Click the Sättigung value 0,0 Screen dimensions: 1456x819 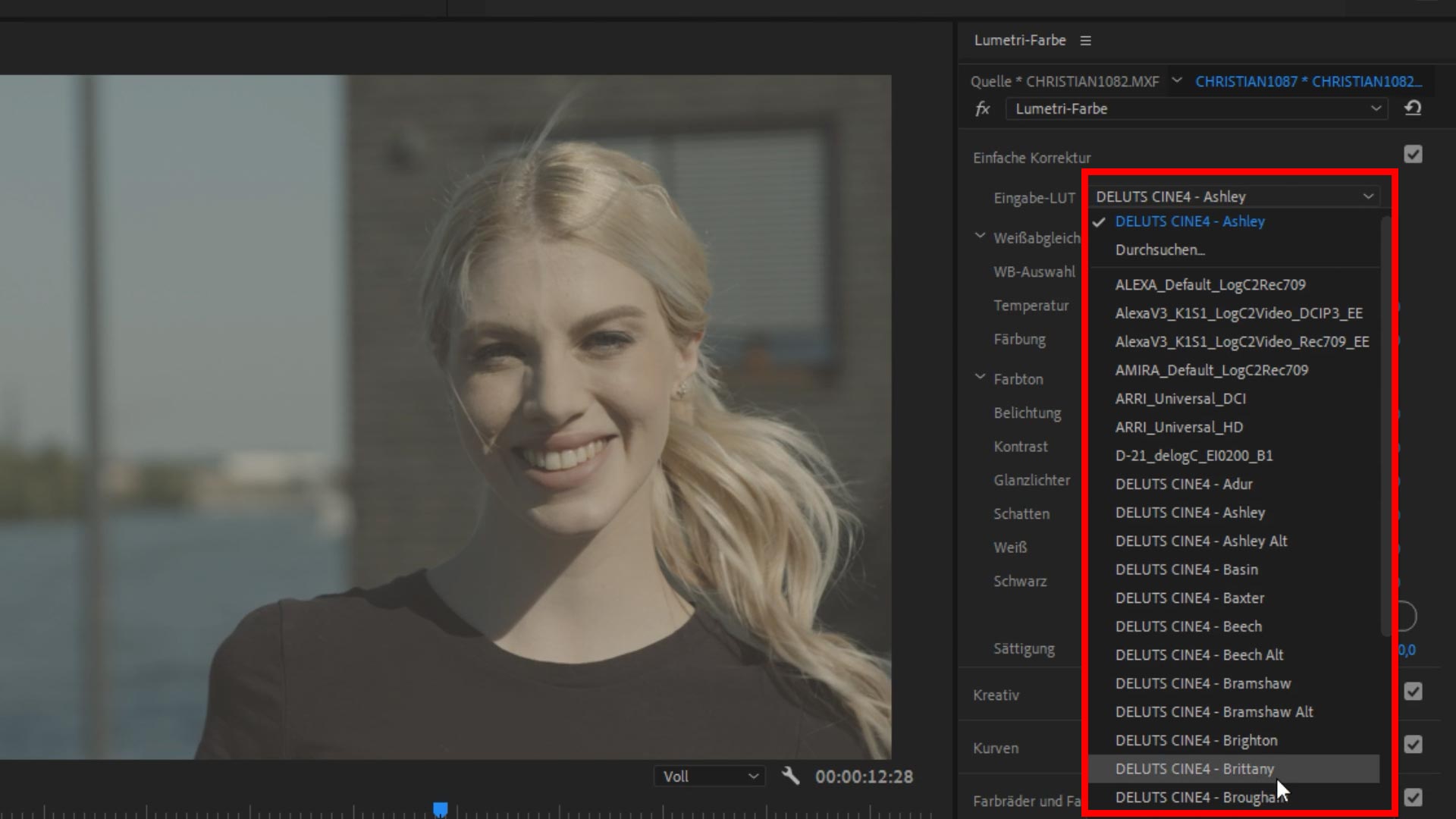pyautogui.click(x=1407, y=650)
